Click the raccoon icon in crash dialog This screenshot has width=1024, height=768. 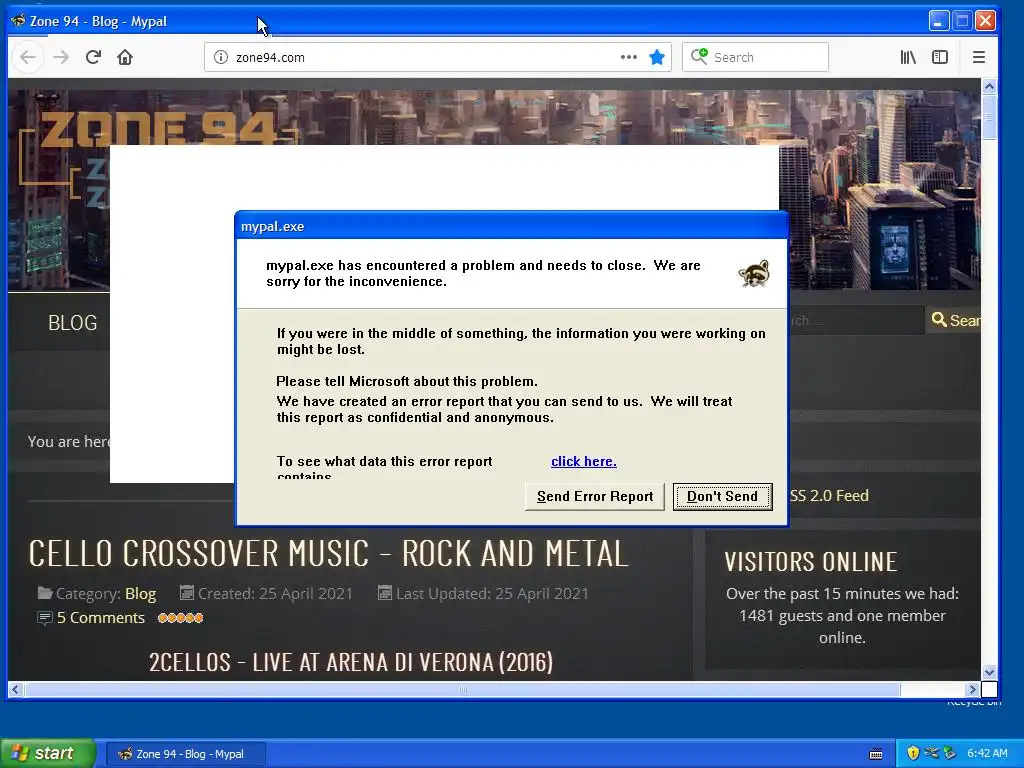tap(754, 274)
